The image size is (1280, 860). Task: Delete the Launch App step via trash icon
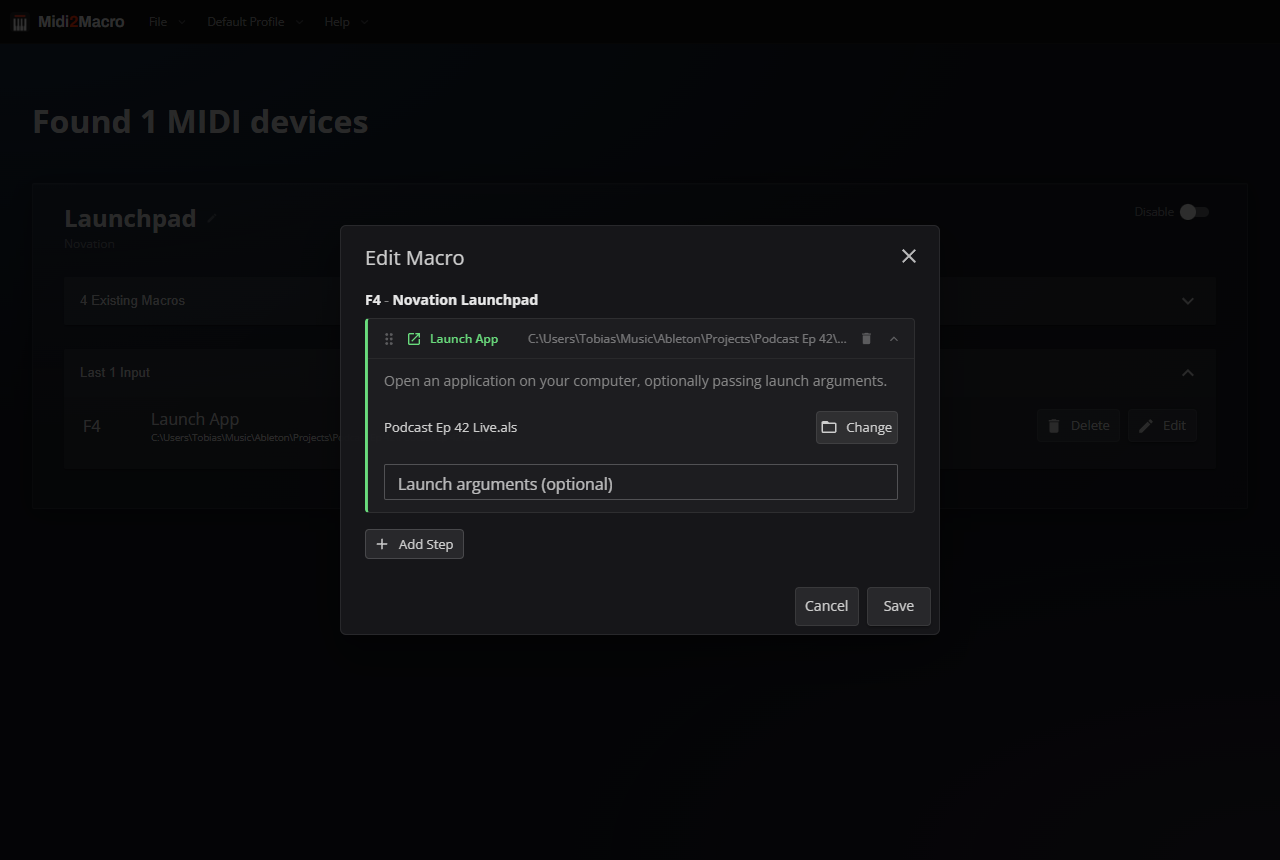[x=866, y=339]
